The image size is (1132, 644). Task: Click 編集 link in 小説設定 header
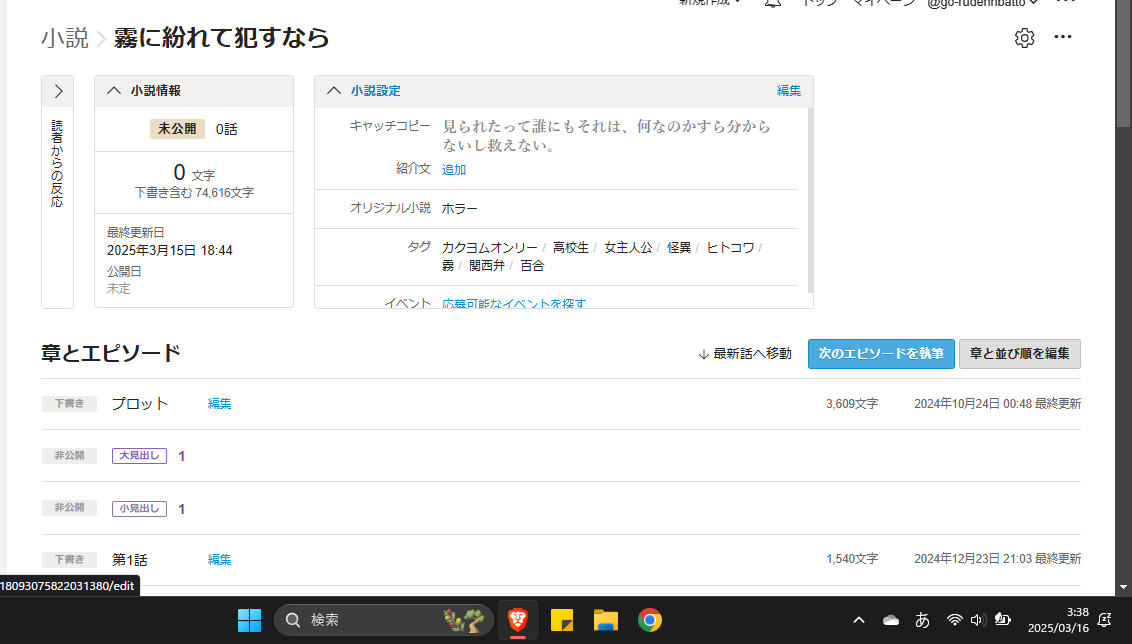[x=789, y=91]
